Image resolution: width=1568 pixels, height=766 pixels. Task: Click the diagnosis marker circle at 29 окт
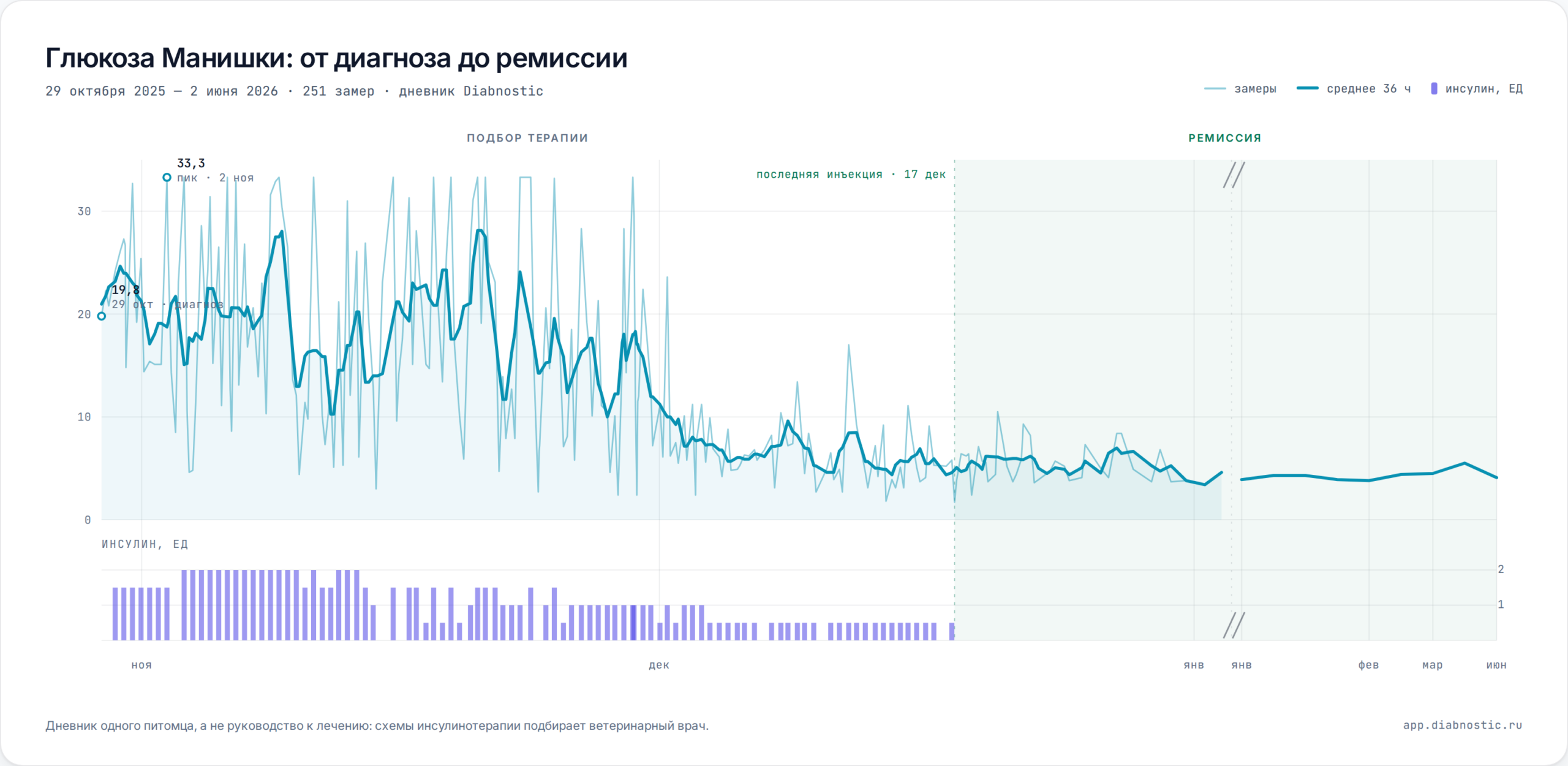[x=102, y=316]
